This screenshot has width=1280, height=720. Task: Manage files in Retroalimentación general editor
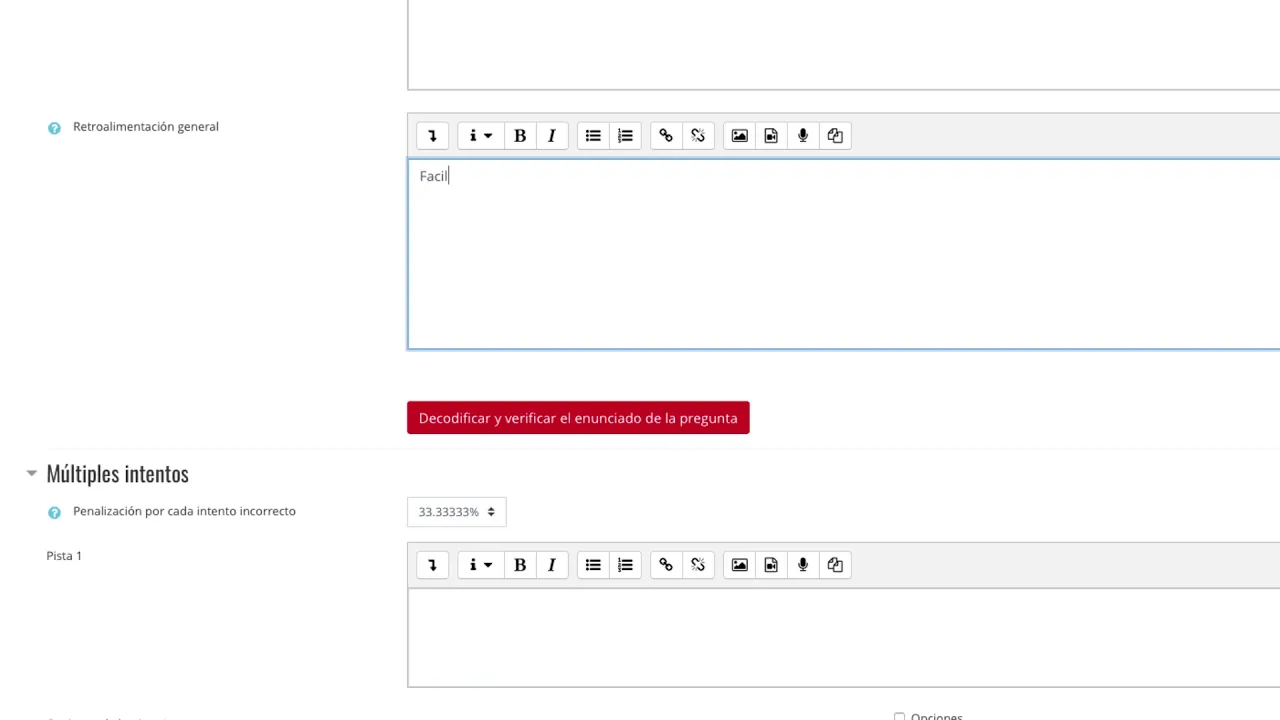[835, 136]
